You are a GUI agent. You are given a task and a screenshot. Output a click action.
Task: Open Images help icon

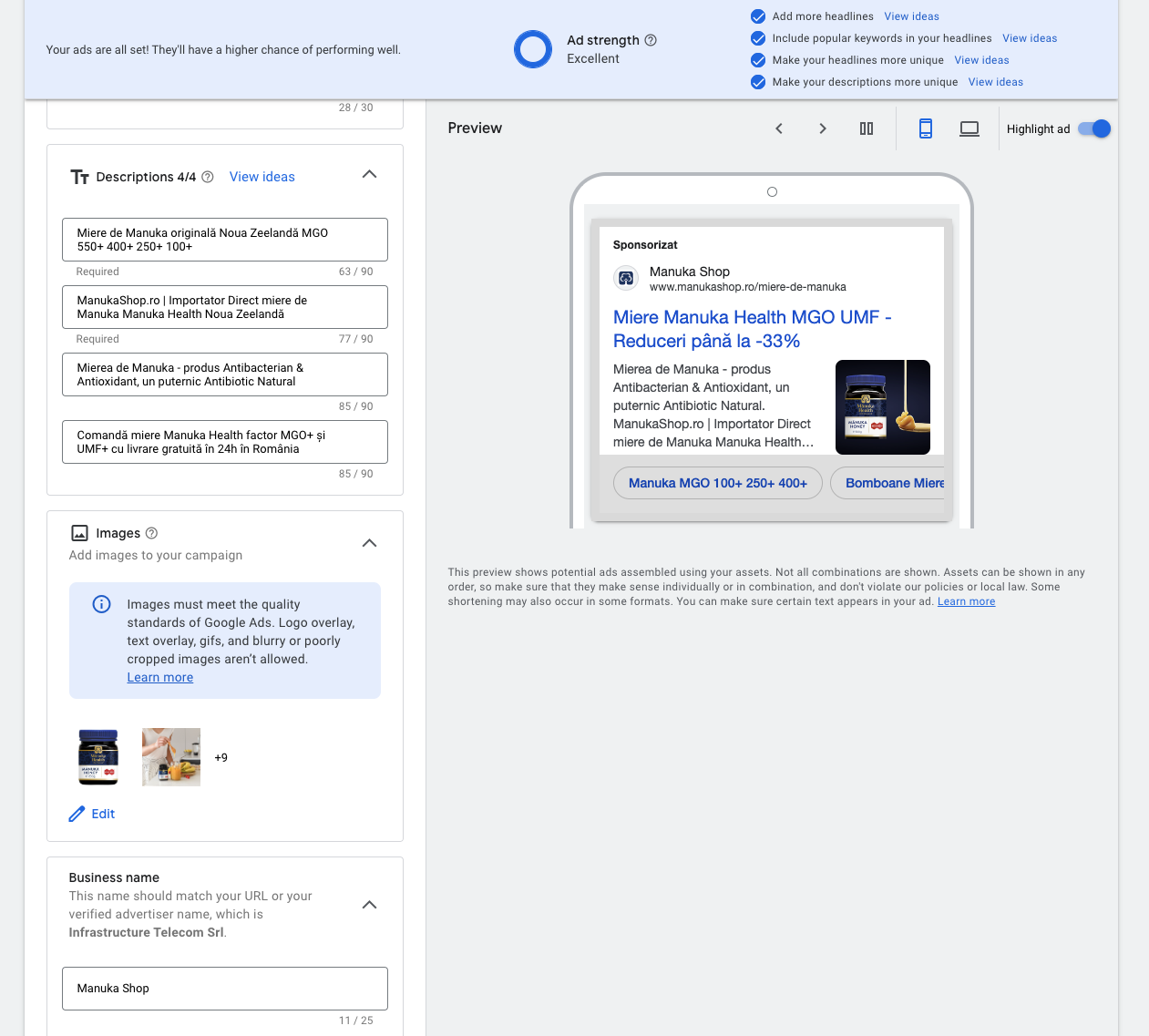coord(152,533)
